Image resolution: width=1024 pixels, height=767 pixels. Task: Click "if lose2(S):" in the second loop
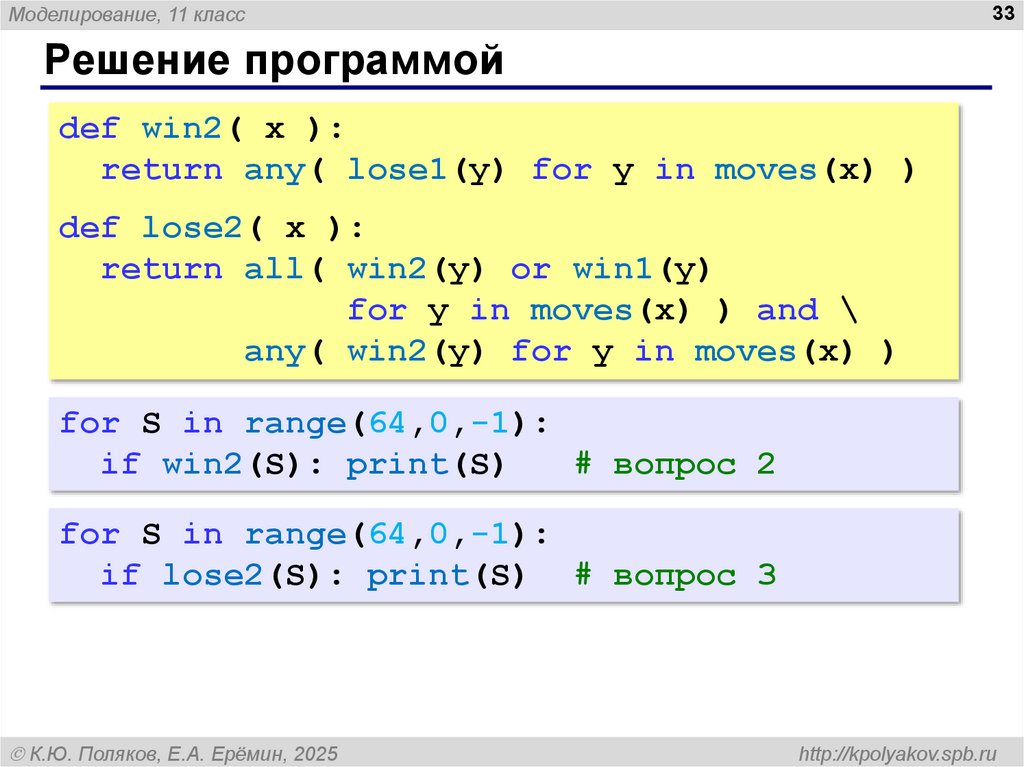pyautogui.click(x=221, y=576)
